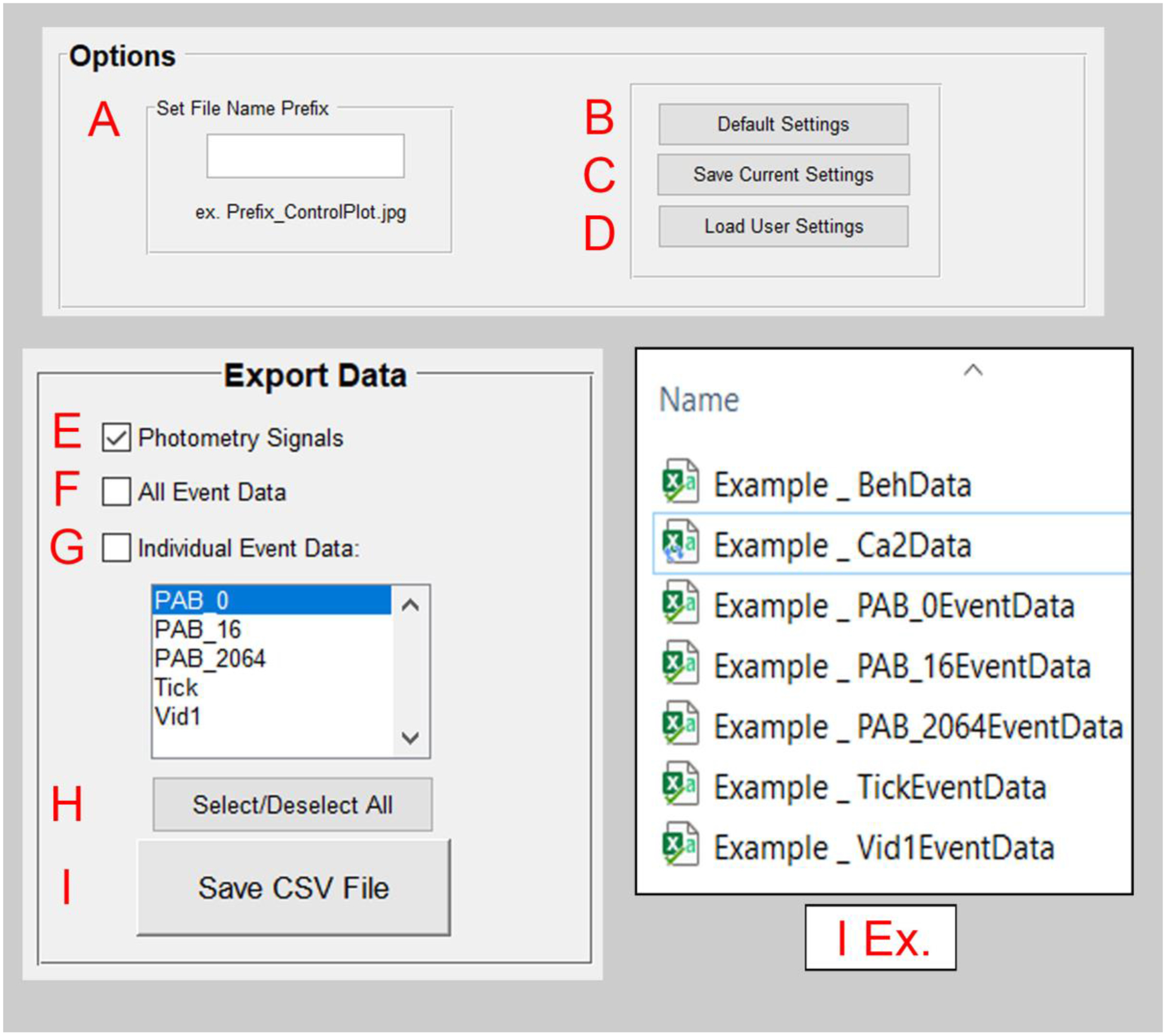The height and width of the screenshot is (1036, 1166).
Task: Select Vid1 in the event list
Action: tap(272, 717)
